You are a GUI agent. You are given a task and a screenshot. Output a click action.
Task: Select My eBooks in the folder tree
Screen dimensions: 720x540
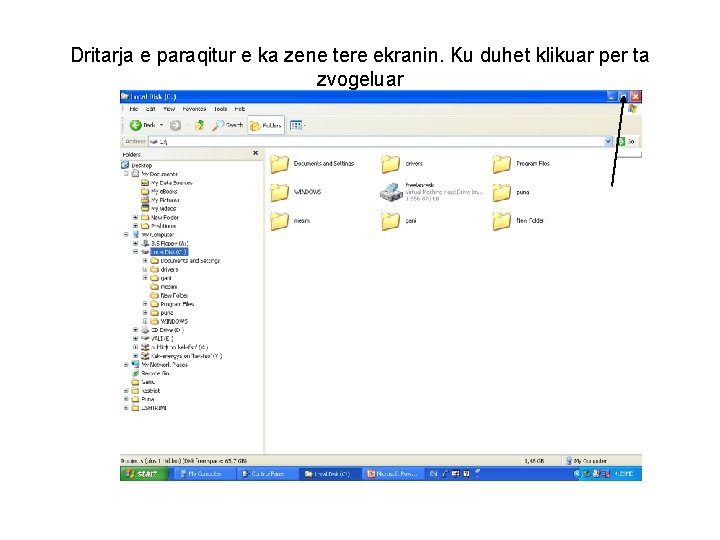point(159,191)
